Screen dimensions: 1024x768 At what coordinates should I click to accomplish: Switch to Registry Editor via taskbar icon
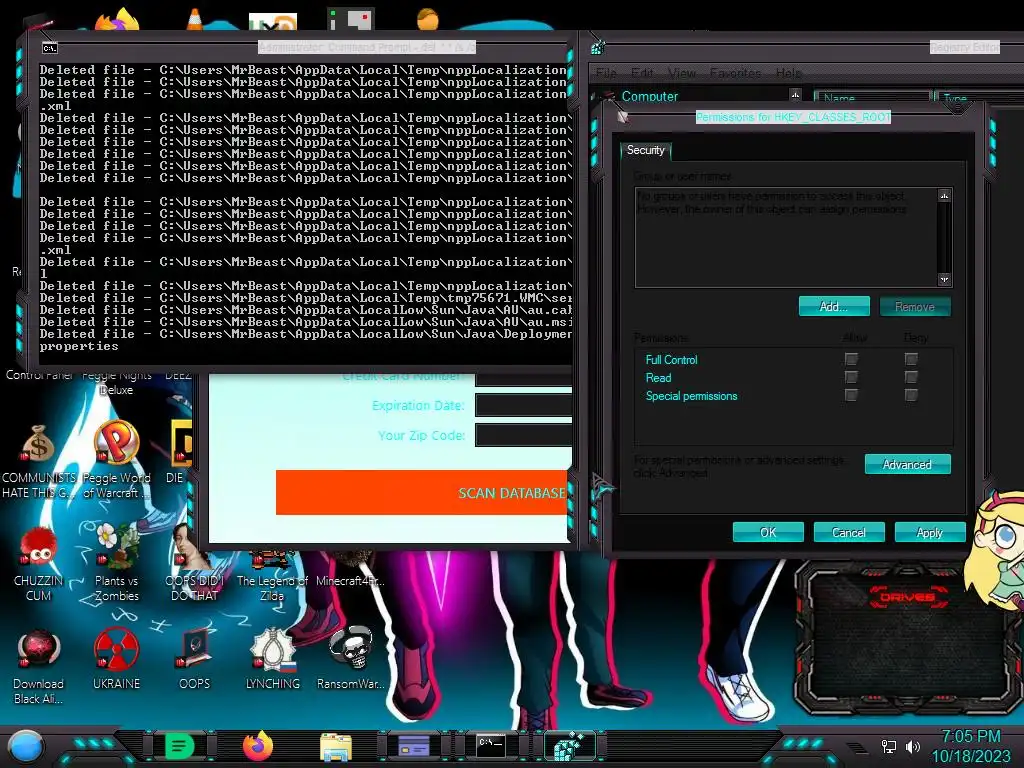[x=569, y=746]
